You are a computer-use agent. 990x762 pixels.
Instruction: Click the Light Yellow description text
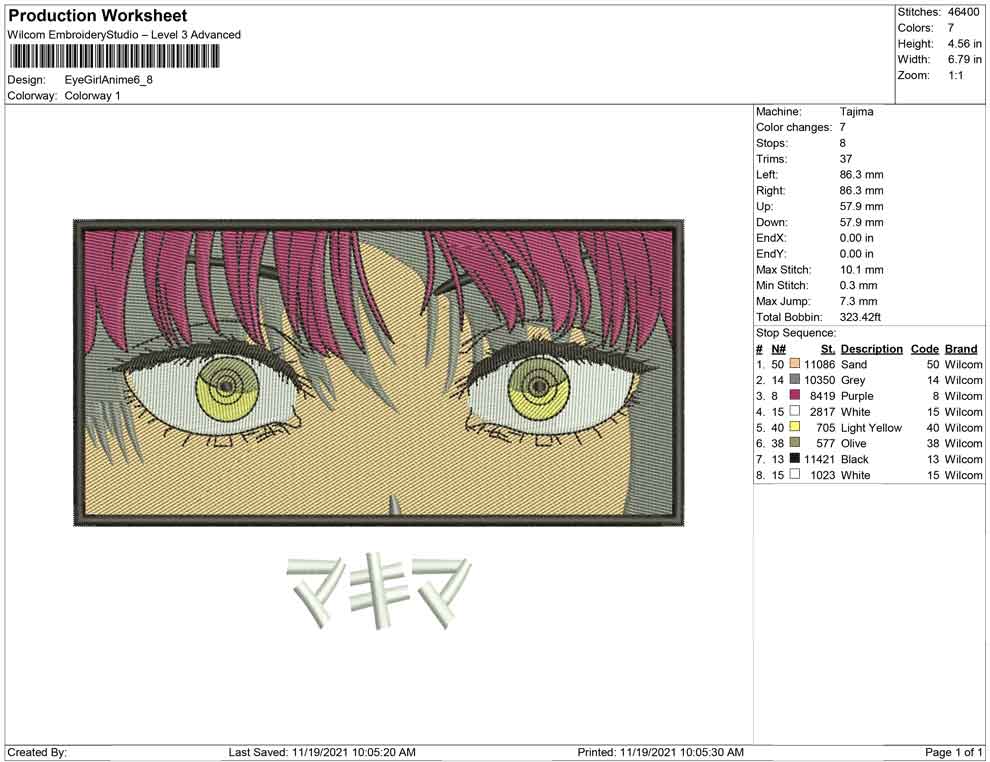click(x=871, y=427)
